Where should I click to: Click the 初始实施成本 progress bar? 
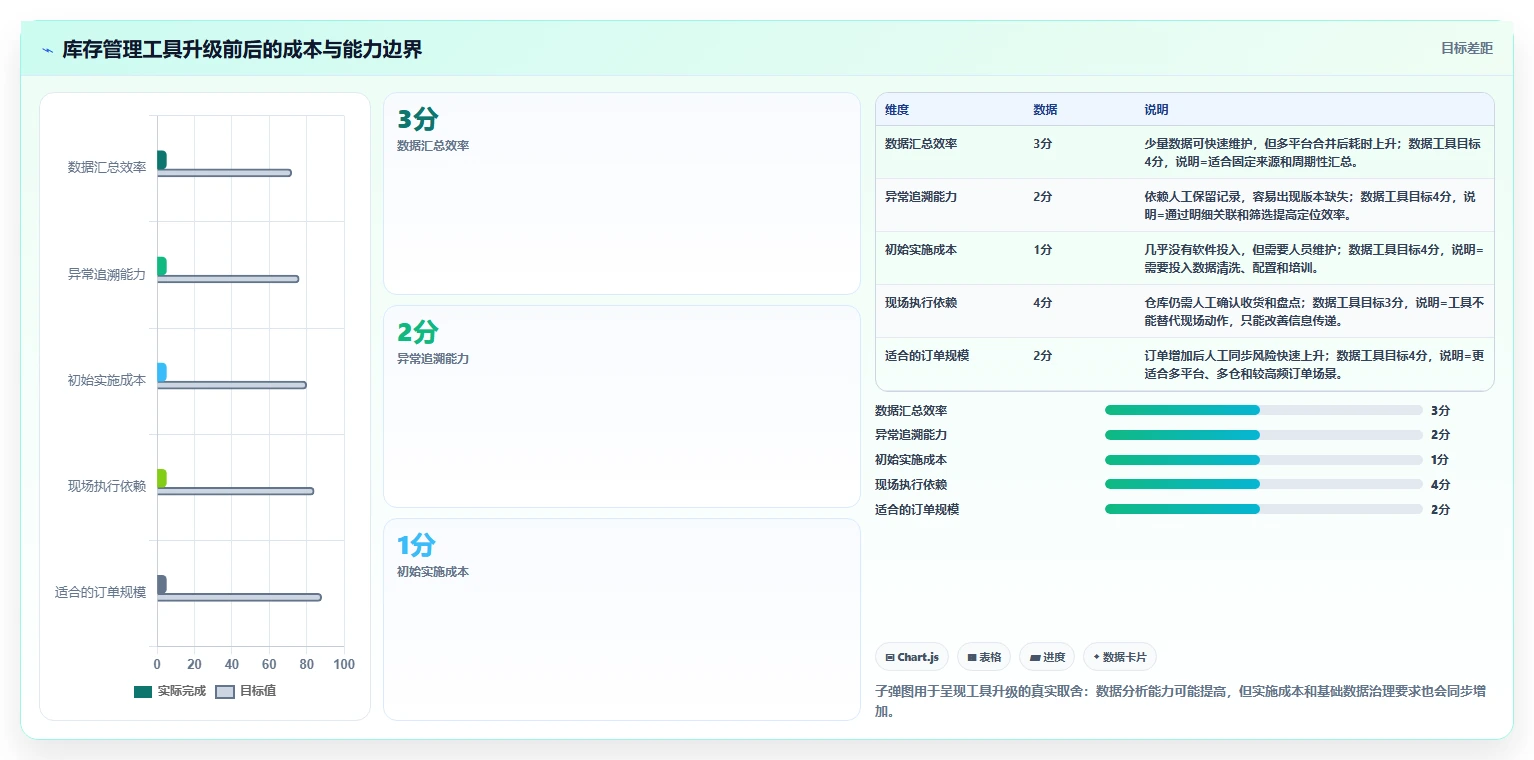(x=1263, y=460)
